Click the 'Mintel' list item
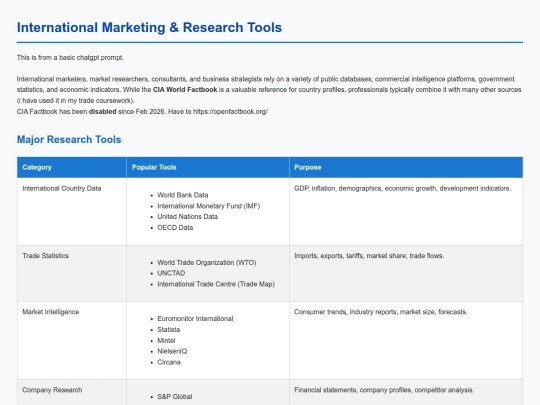The width and height of the screenshot is (540, 405). point(166,341)
